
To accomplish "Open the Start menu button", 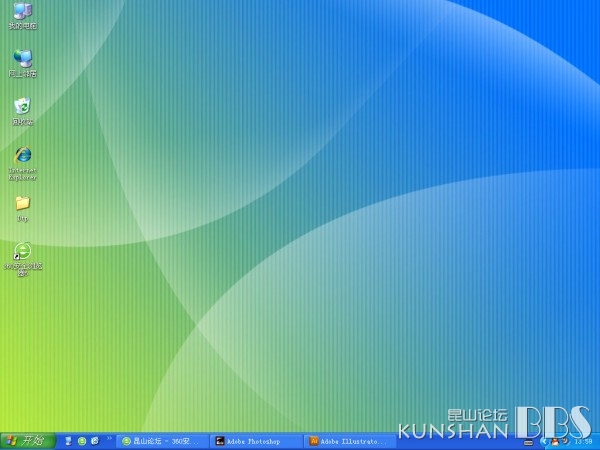I will click(x=28, y=441).
